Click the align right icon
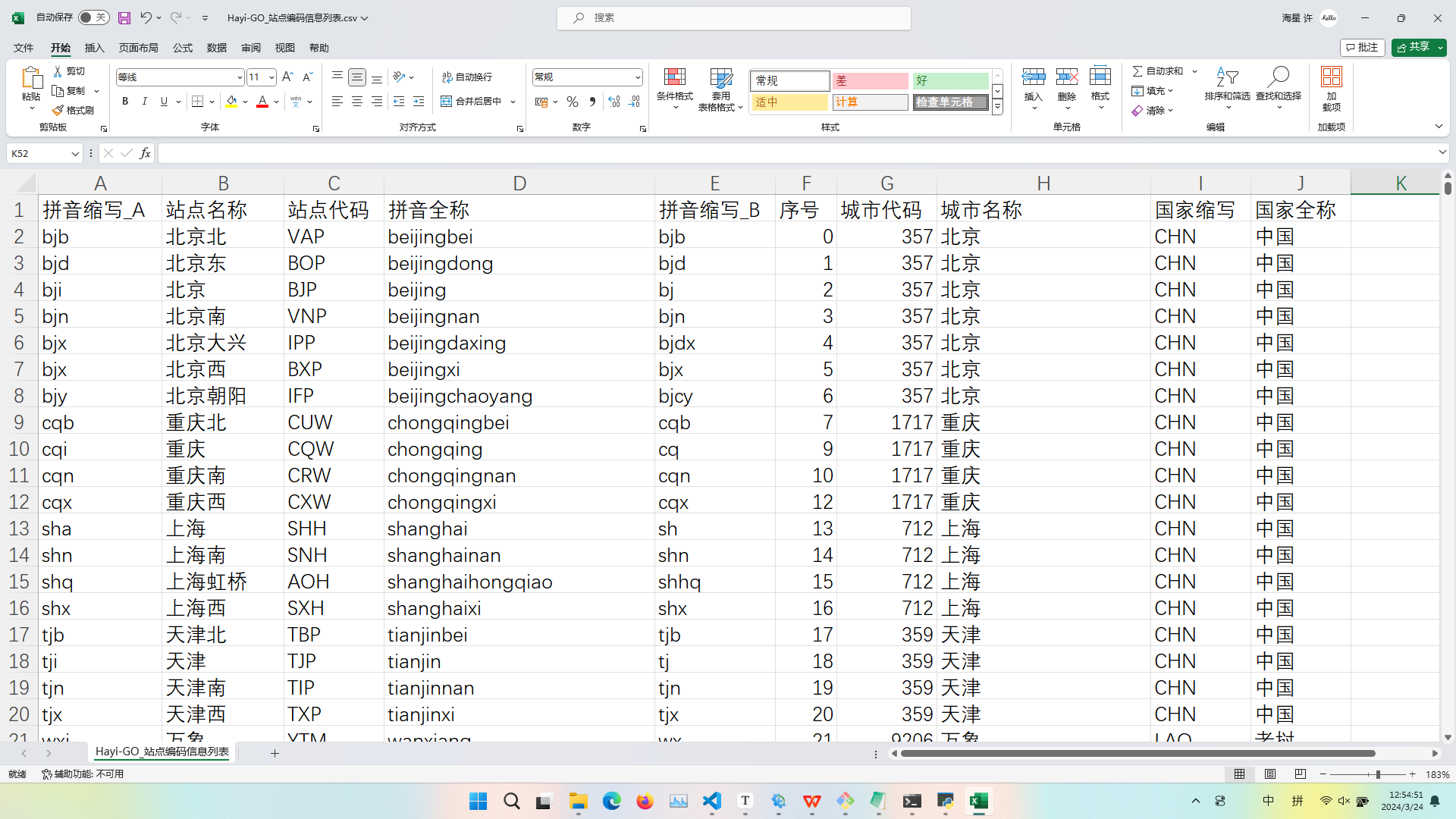Screen dimensions: 1456x819 377,102
